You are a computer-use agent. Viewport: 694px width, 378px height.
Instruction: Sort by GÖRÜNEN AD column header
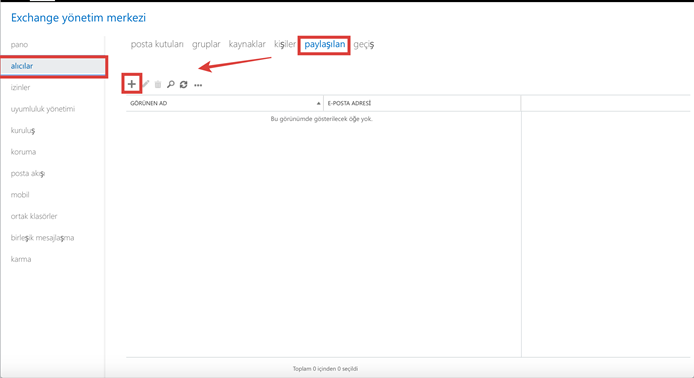[224, 103]
